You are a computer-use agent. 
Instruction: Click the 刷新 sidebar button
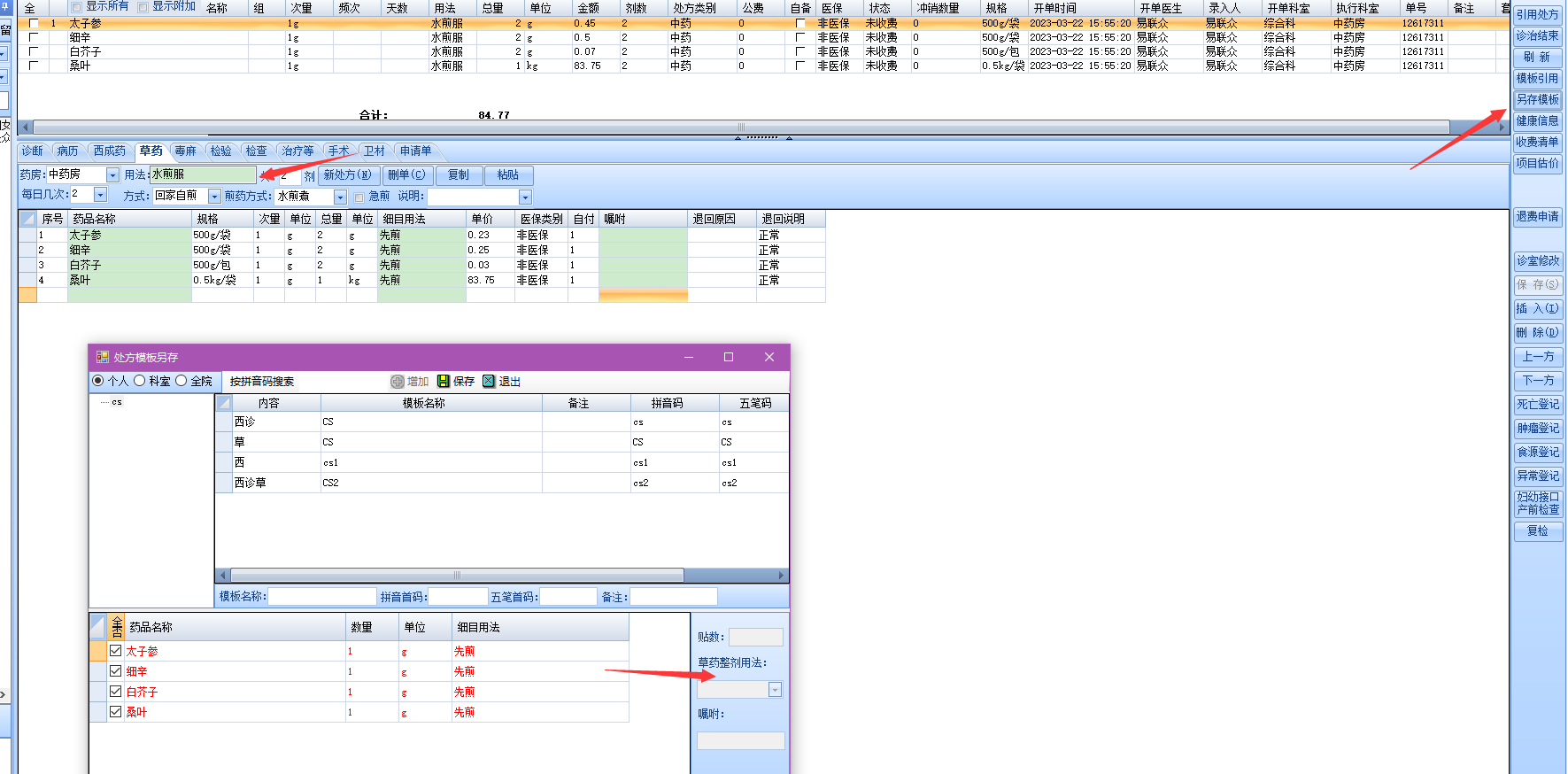(1537, 58)
